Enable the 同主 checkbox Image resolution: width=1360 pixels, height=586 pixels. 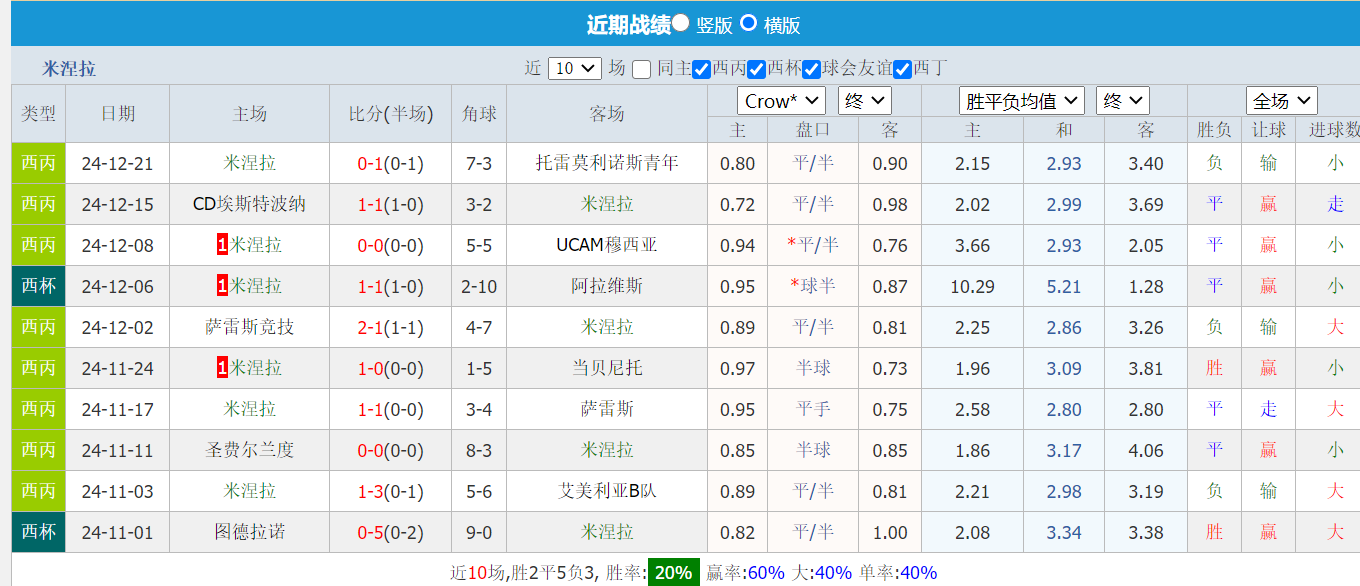(x=641, y=68)
